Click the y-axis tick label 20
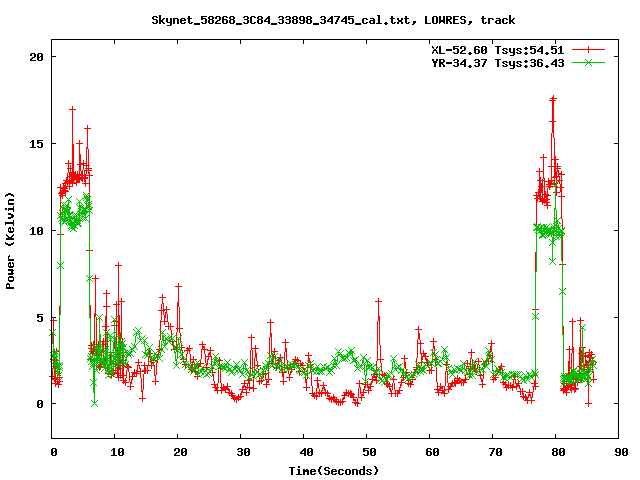 click(x=36, y=57)
